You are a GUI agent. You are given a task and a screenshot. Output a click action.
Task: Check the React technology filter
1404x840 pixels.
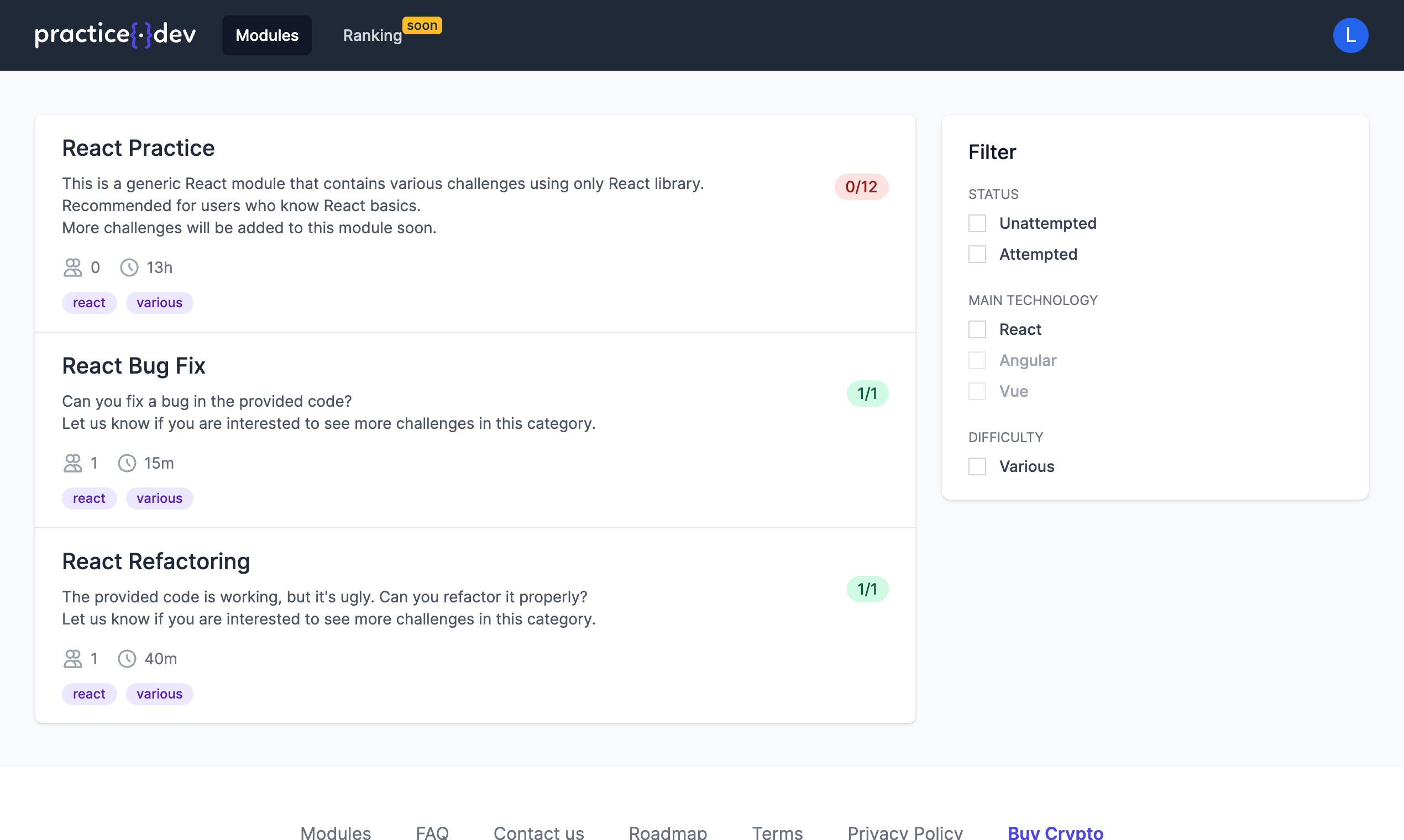978,329
